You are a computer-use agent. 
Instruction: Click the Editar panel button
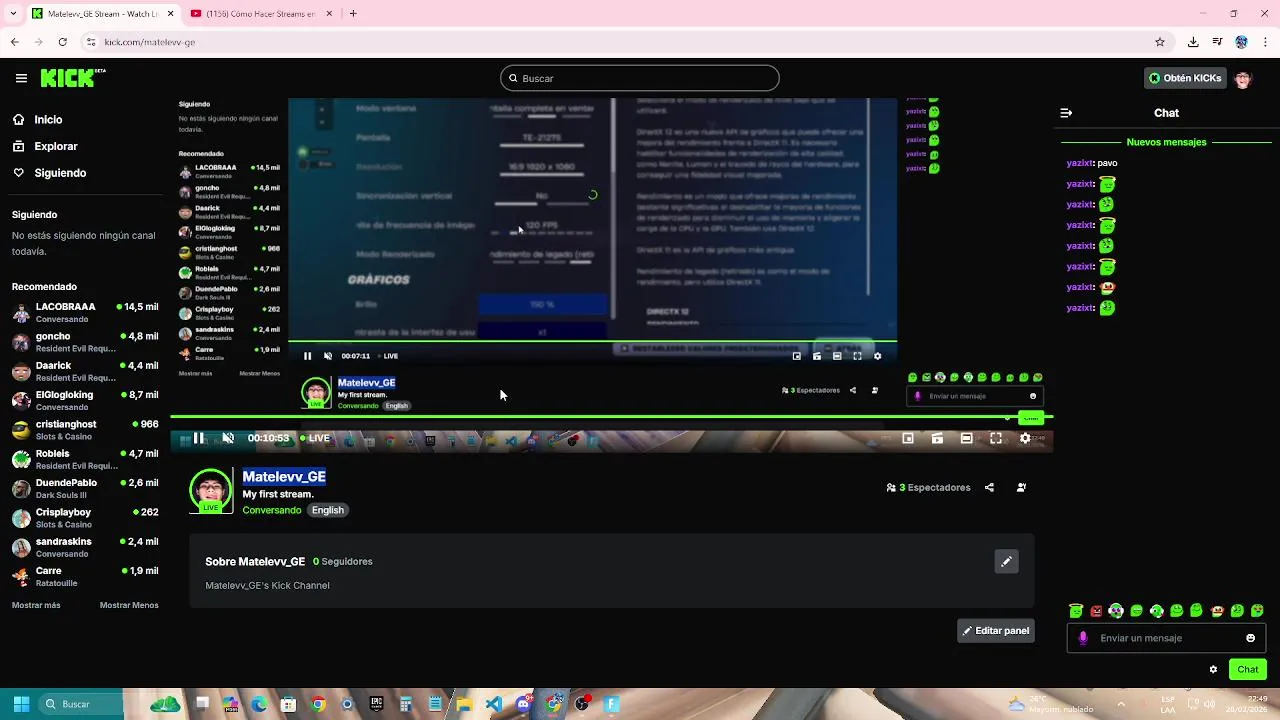click(995, 631)
